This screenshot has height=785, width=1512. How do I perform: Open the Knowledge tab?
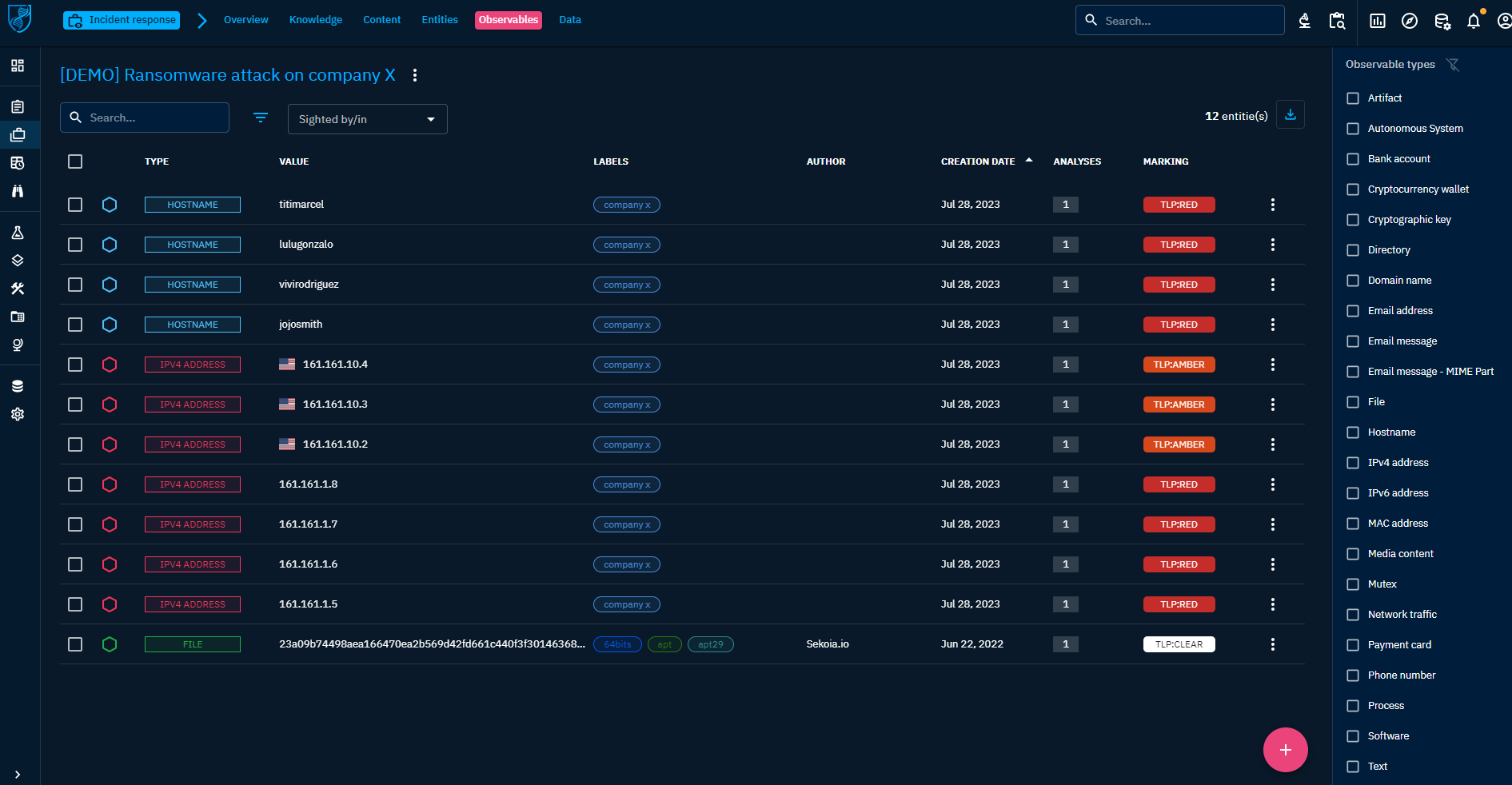tap(315, 20)
